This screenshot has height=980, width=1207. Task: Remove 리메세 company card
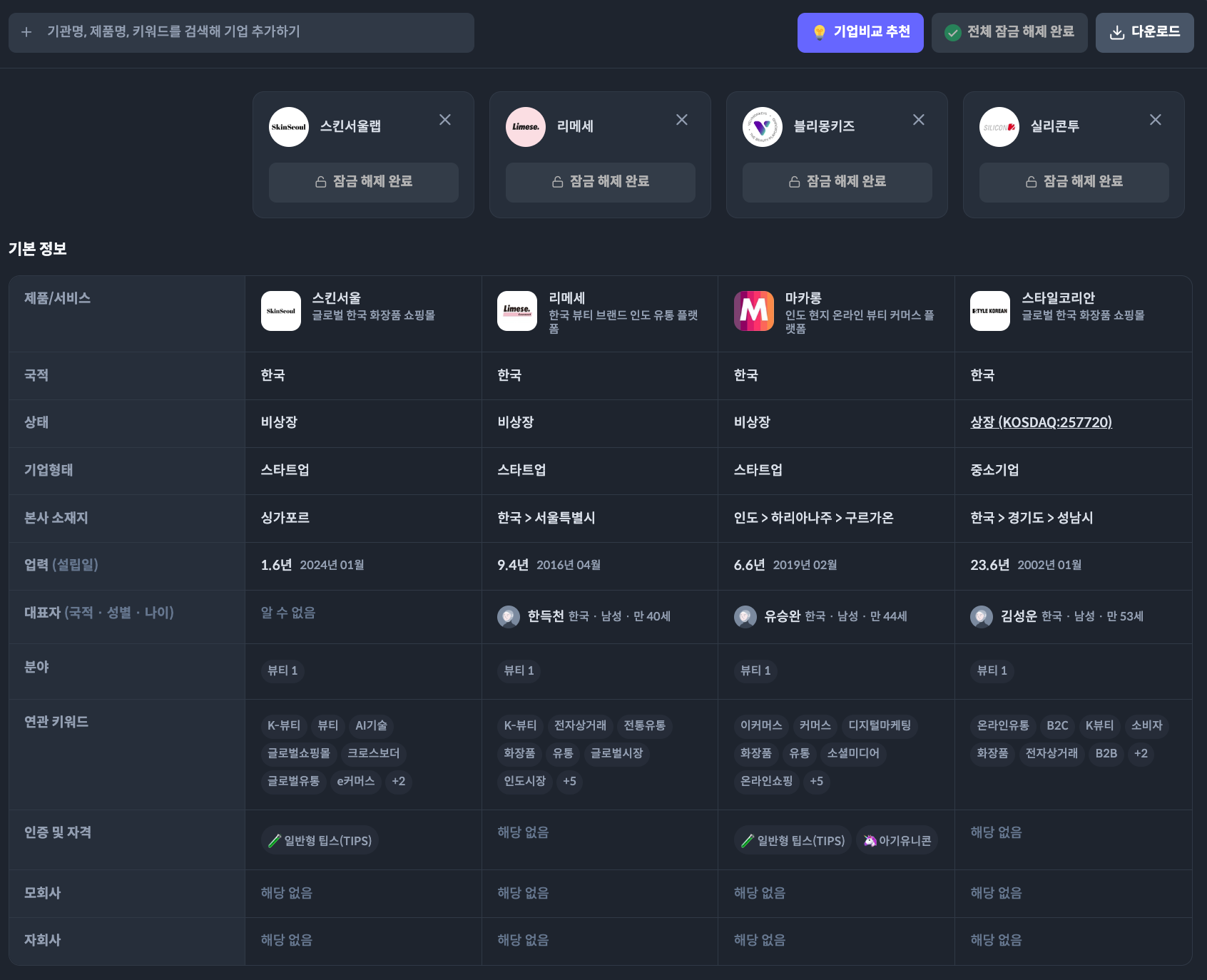[681, 120]
